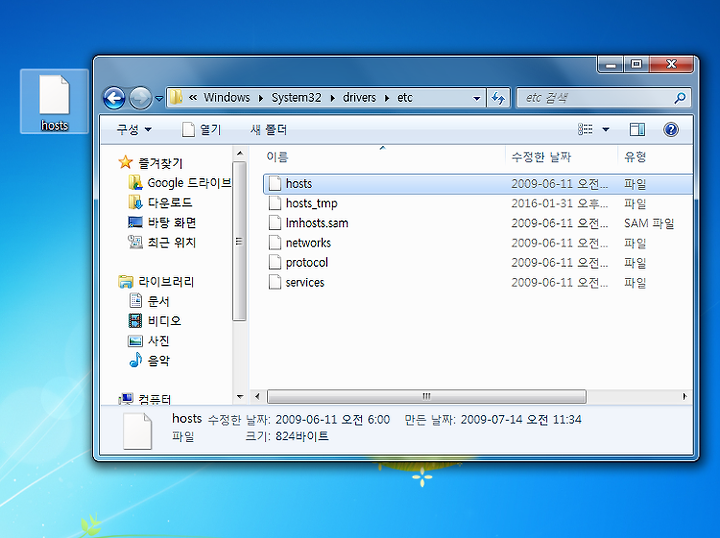The width and height of the screenshot is (720, 538).
Task: Expand the arrow after Windows in path
Action: (x=261, y=98)
